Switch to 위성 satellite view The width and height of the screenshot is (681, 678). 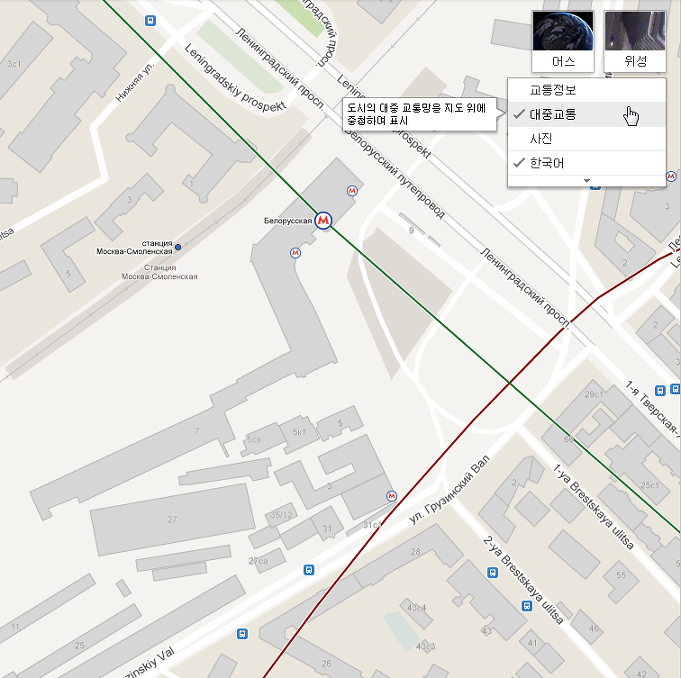tap(635, 42)
